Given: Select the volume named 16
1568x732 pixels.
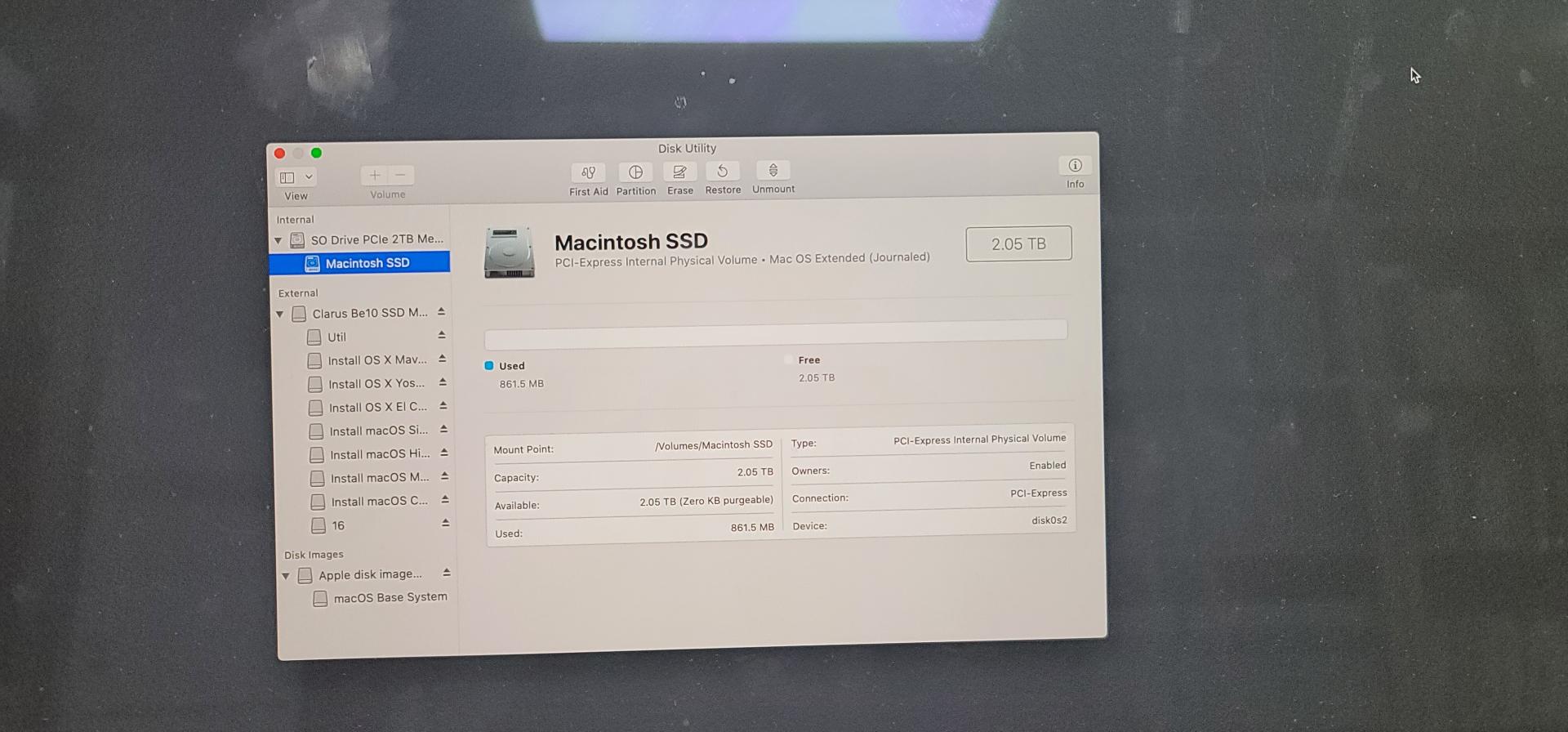Looking at the screenshot, I should (329, 525).
